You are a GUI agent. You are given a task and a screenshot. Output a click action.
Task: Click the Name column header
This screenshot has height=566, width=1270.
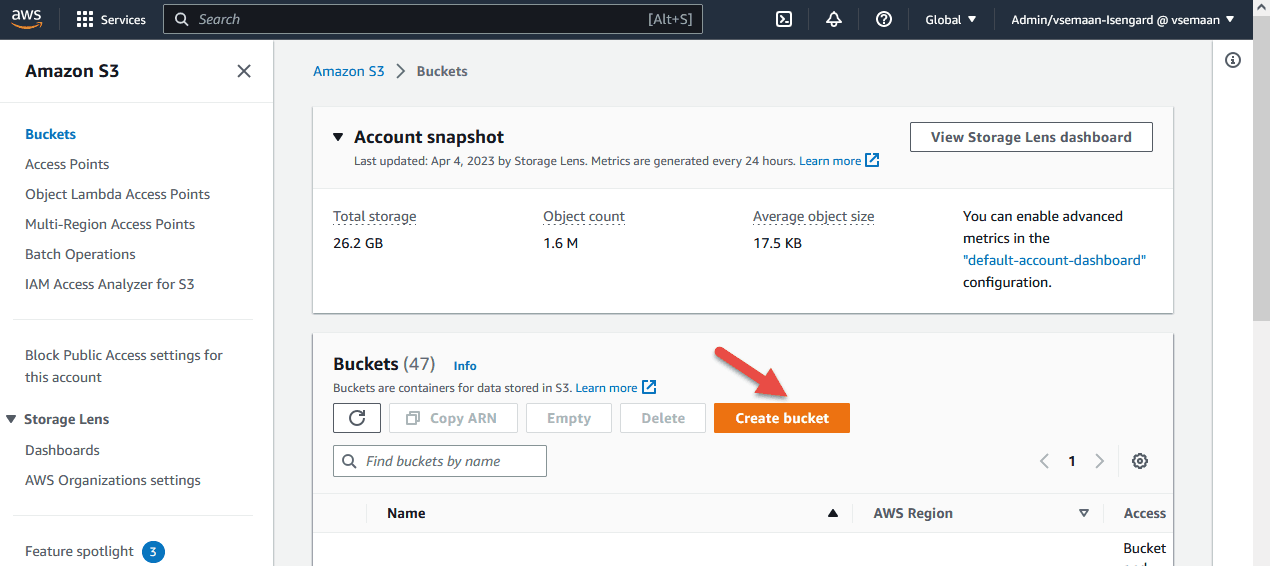[406, 513]
